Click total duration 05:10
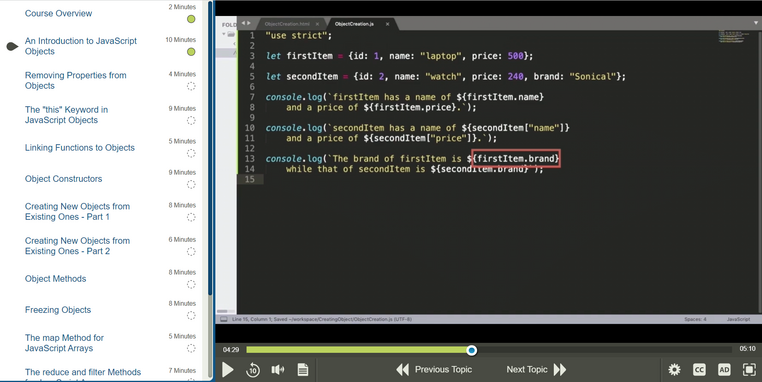Viewport: 762px width, 382px height. click(747, 349)
